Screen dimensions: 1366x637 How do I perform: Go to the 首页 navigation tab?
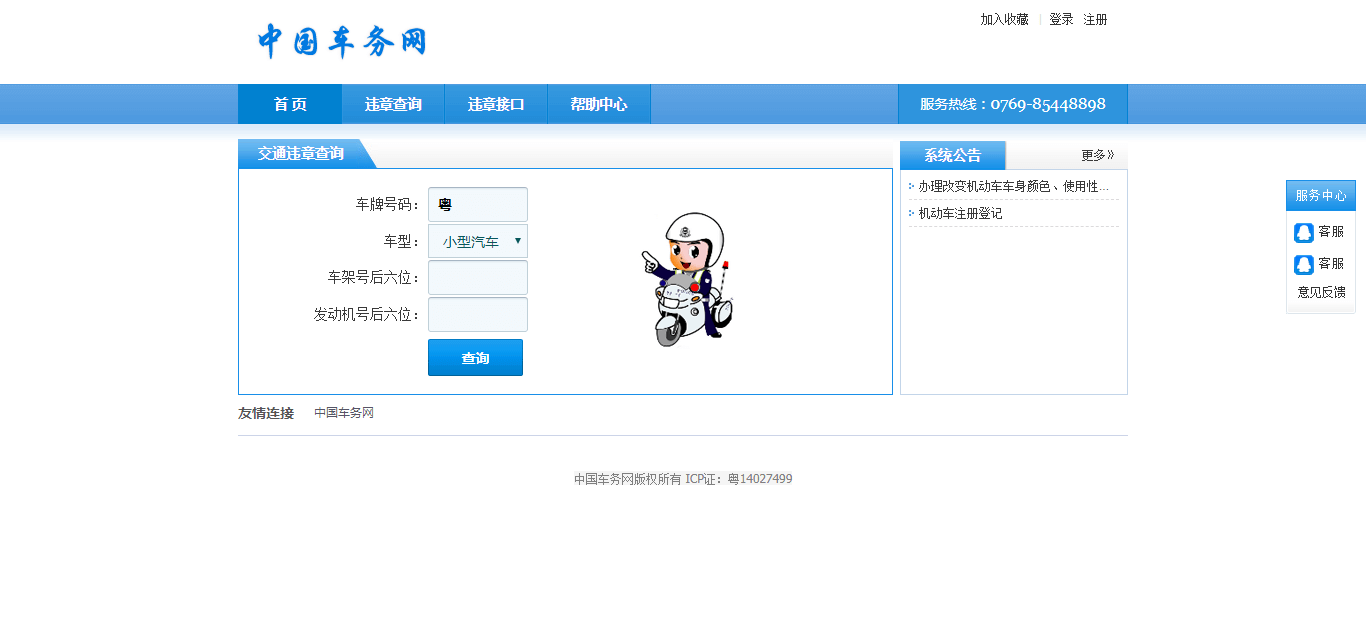point(290,104)
